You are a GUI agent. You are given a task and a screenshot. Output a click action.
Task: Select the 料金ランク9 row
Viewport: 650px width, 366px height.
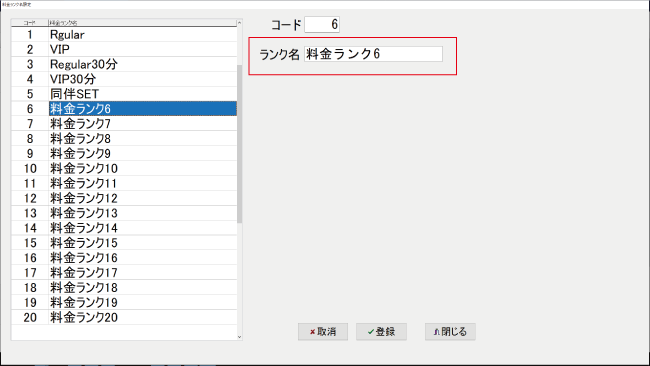[124, 153]
